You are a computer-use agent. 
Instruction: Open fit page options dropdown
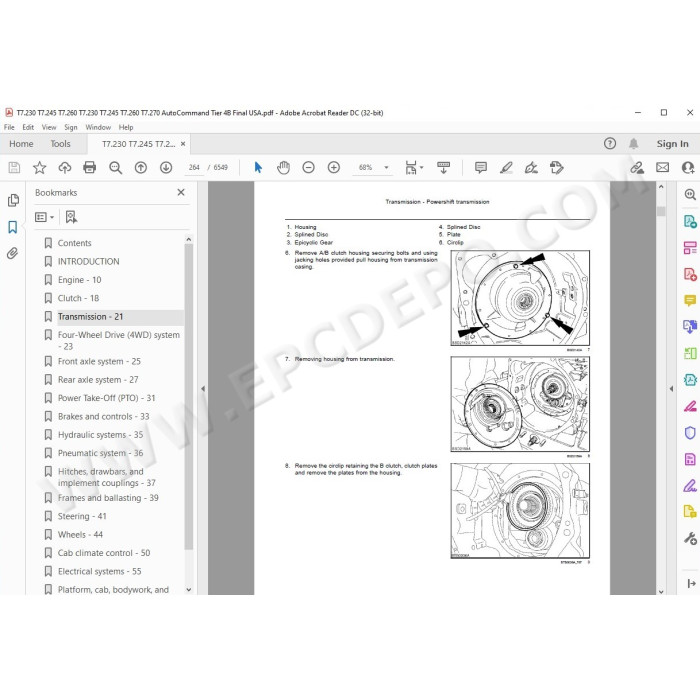[413, 168]
